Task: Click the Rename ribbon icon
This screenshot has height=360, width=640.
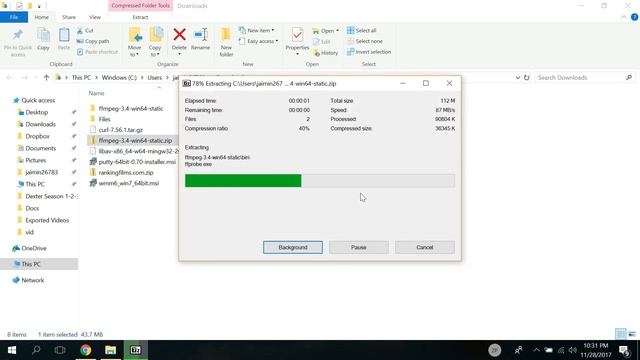Action: click(x=200, y=36)
